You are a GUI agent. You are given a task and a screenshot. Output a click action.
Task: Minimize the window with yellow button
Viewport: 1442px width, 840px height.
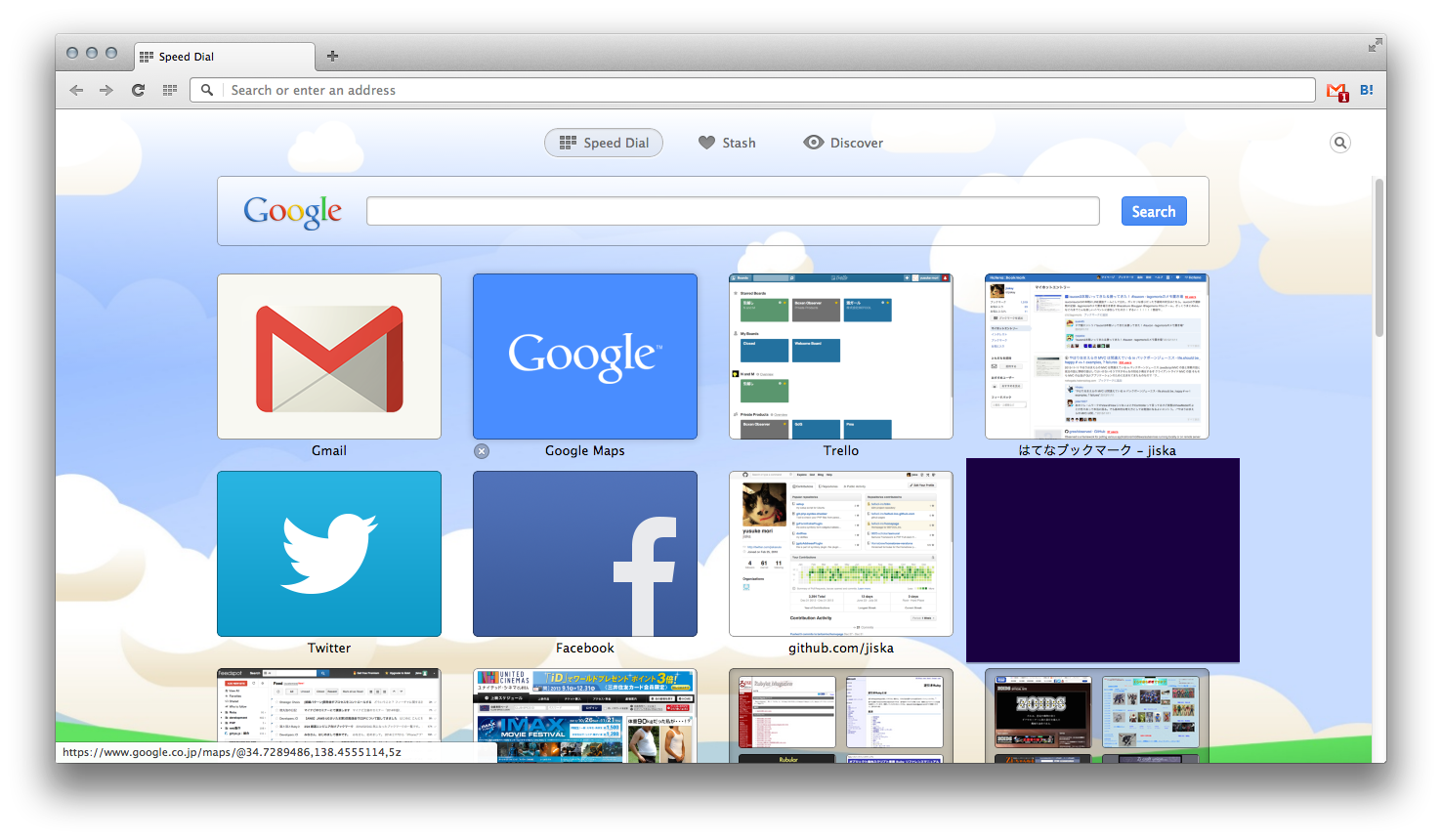tap(92, 53)
